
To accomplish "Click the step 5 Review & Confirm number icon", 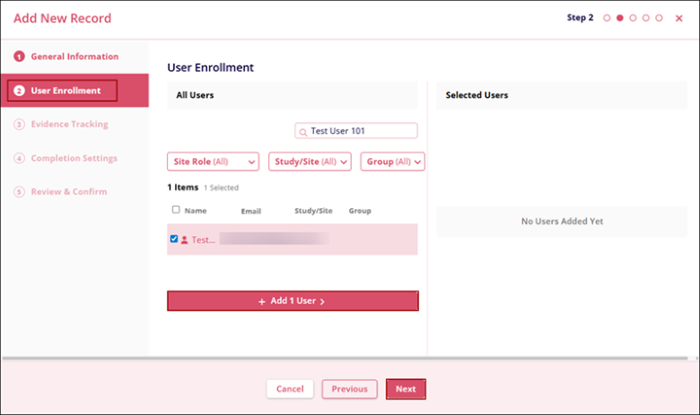I will (x=19, y=191).
